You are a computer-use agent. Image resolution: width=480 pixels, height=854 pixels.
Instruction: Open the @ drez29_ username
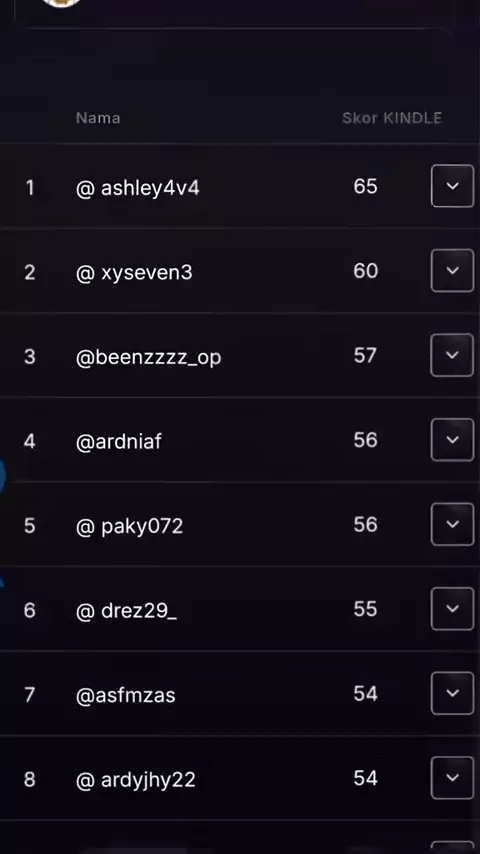coord(126,611)
